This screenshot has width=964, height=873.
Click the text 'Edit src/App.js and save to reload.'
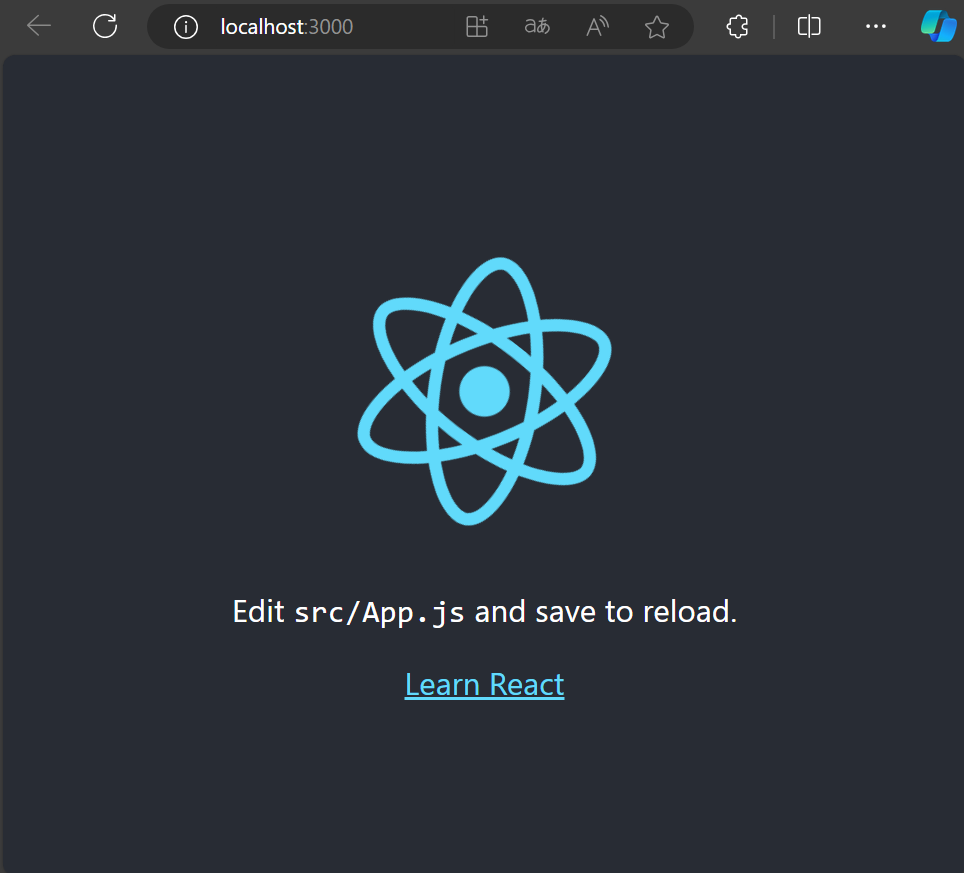(x=484, y=612)
